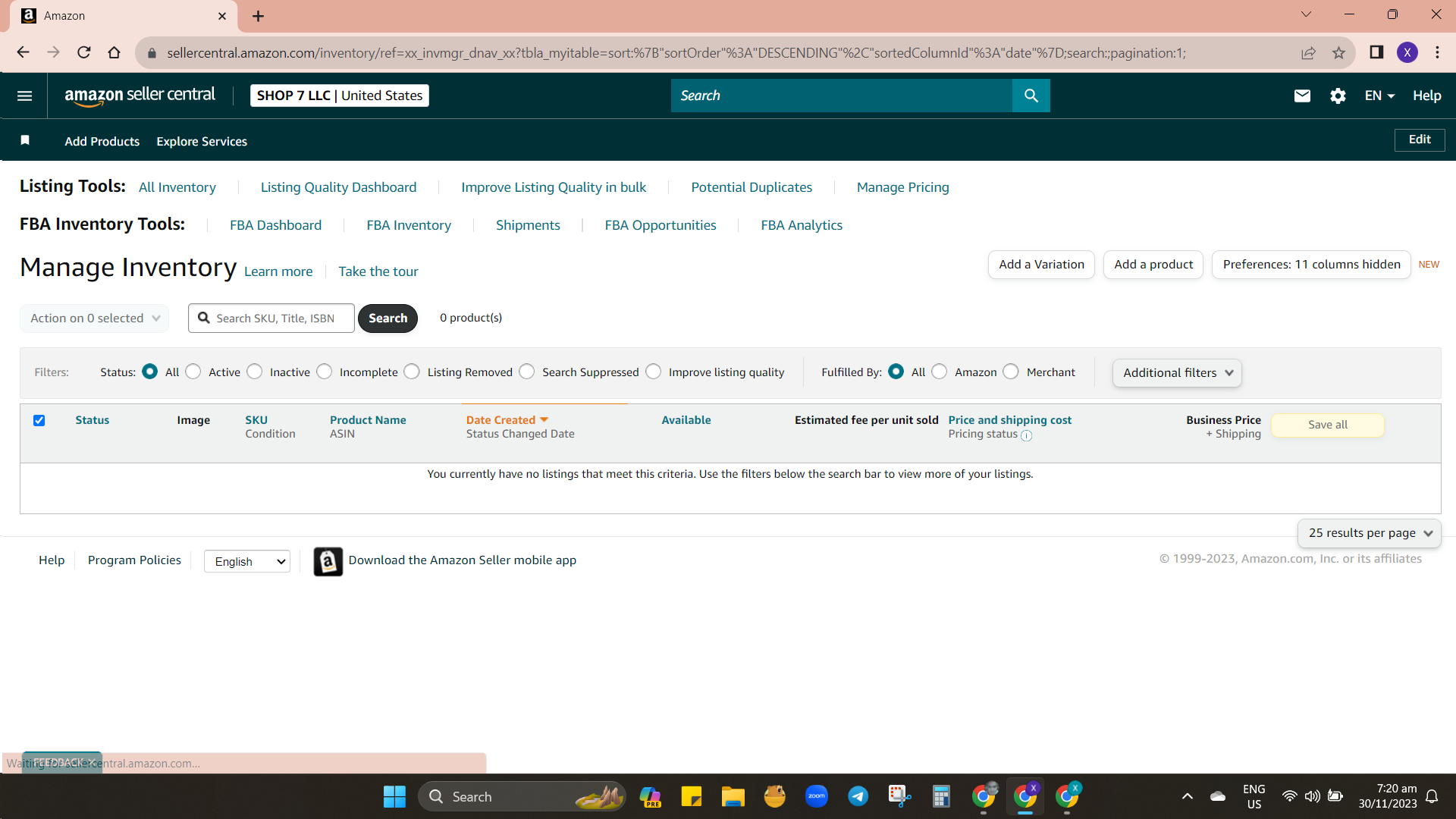This screenshot has width=1456, height=819.
Task: Open the settings gear in Seller Central
Action: click(1338, 96)
